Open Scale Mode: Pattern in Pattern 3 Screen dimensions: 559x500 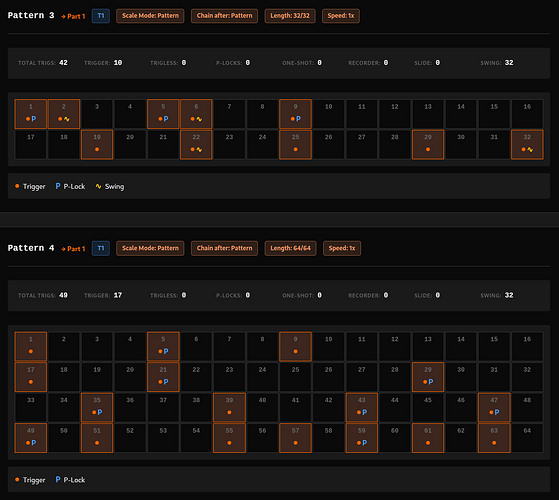pos(150,16)
